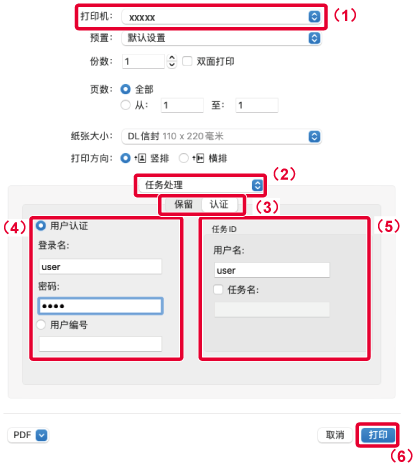Click the copies stepper arrows
This screenshot has width=415, height=466.
[172, 61]
